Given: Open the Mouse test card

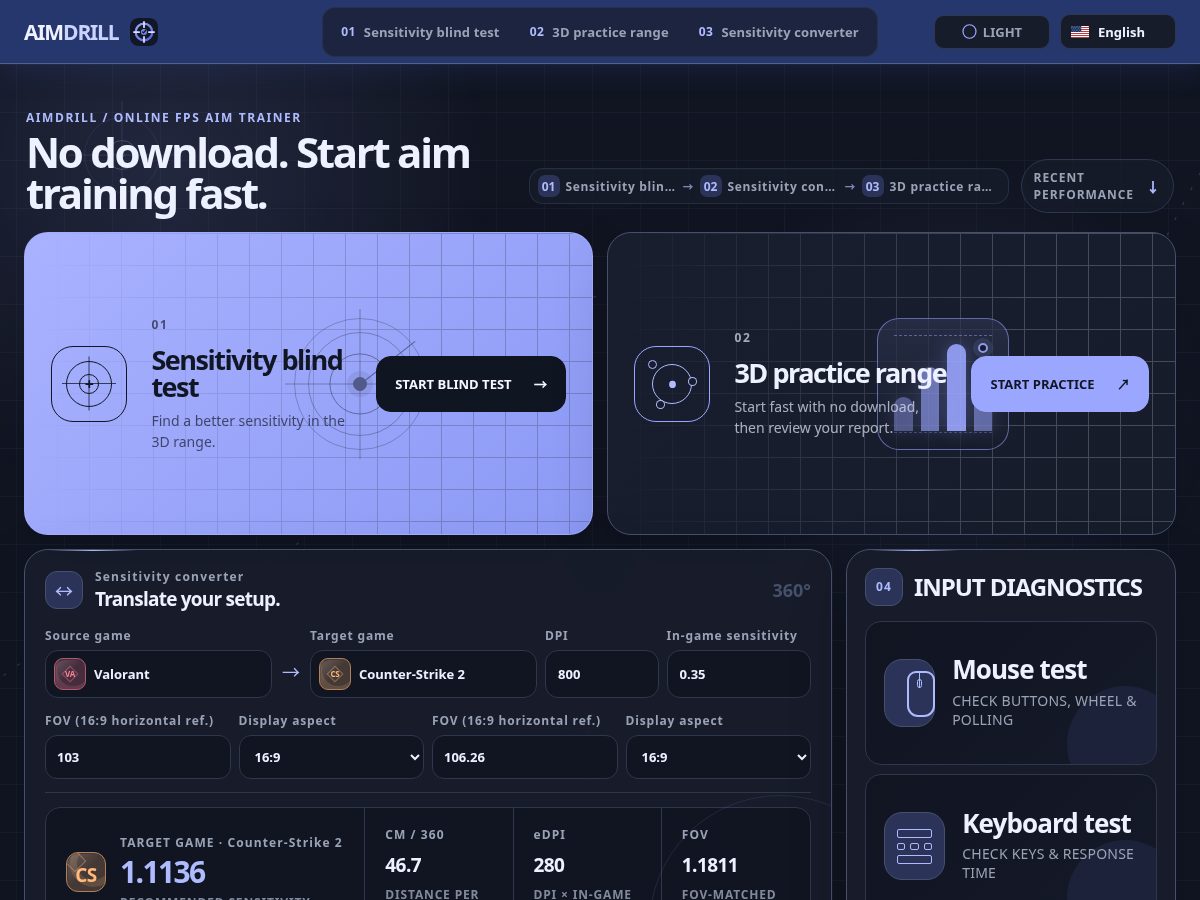Looking at the screenshot, I should (1011, 693).
